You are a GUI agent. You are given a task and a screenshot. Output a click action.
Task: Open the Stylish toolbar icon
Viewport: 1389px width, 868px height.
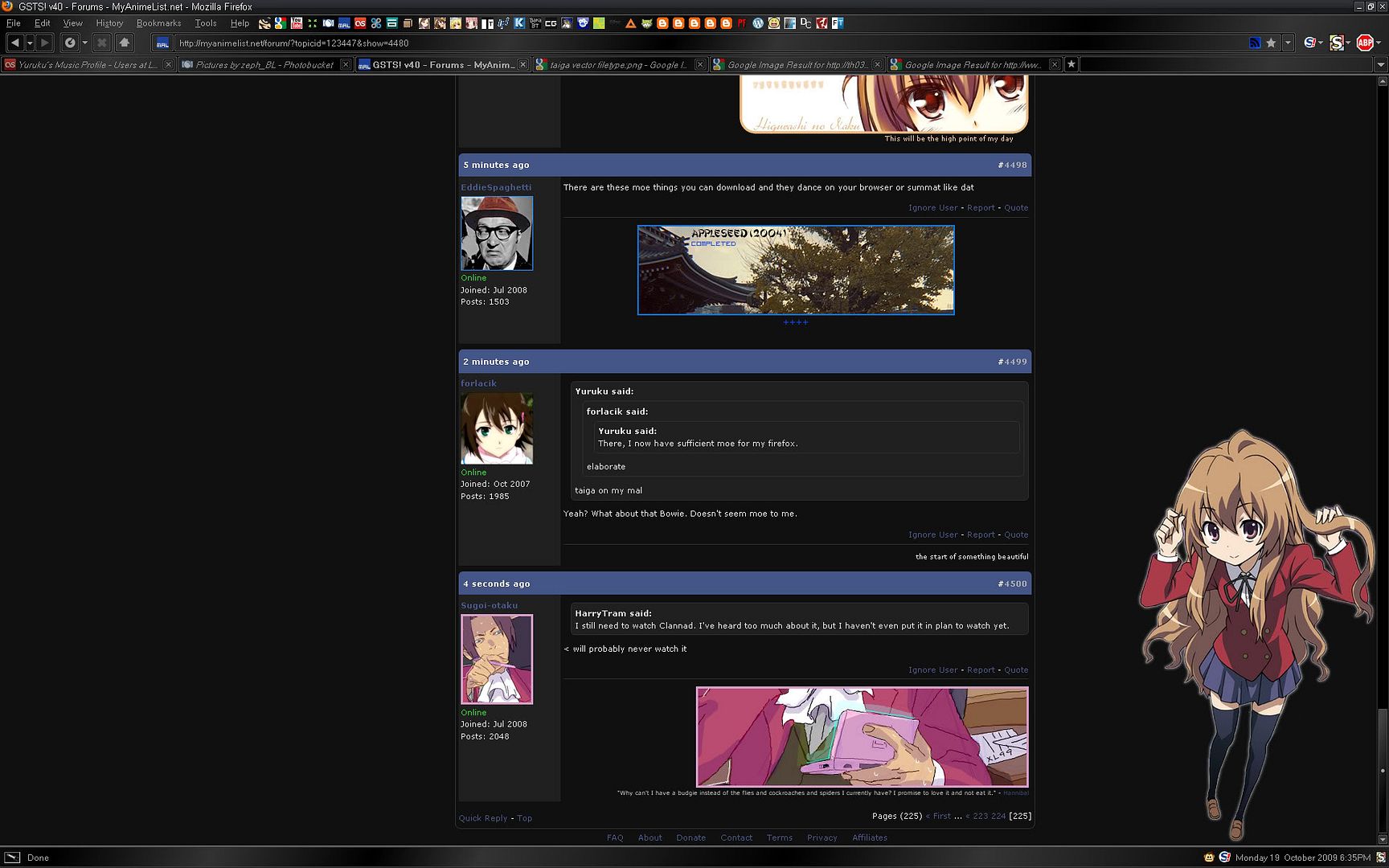(1336, 43)
